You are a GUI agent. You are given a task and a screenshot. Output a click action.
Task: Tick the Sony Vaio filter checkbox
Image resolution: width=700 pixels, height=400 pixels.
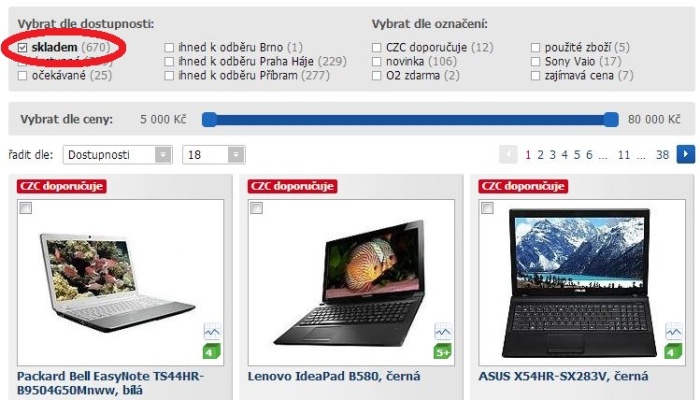[535, 62]
